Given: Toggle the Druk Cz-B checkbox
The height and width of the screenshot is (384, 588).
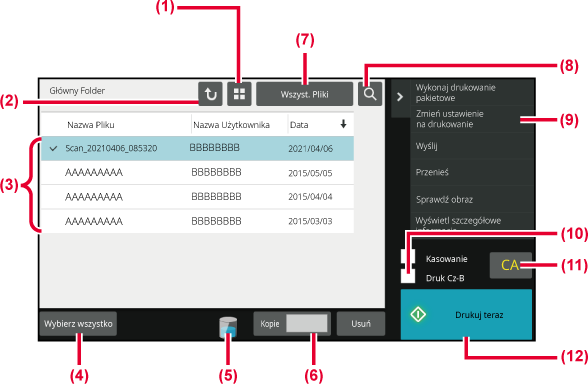Looking at the screenshot, I should point(408,277).
